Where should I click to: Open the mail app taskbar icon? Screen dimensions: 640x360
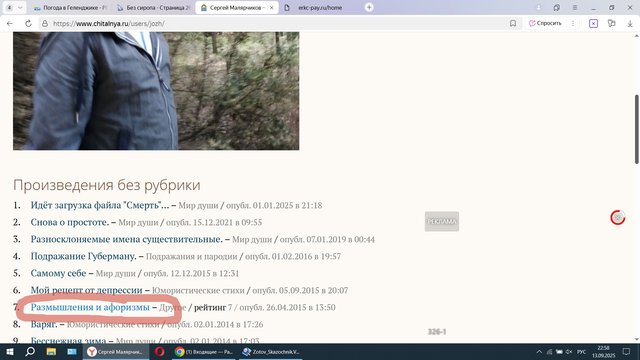click(72, 351)
